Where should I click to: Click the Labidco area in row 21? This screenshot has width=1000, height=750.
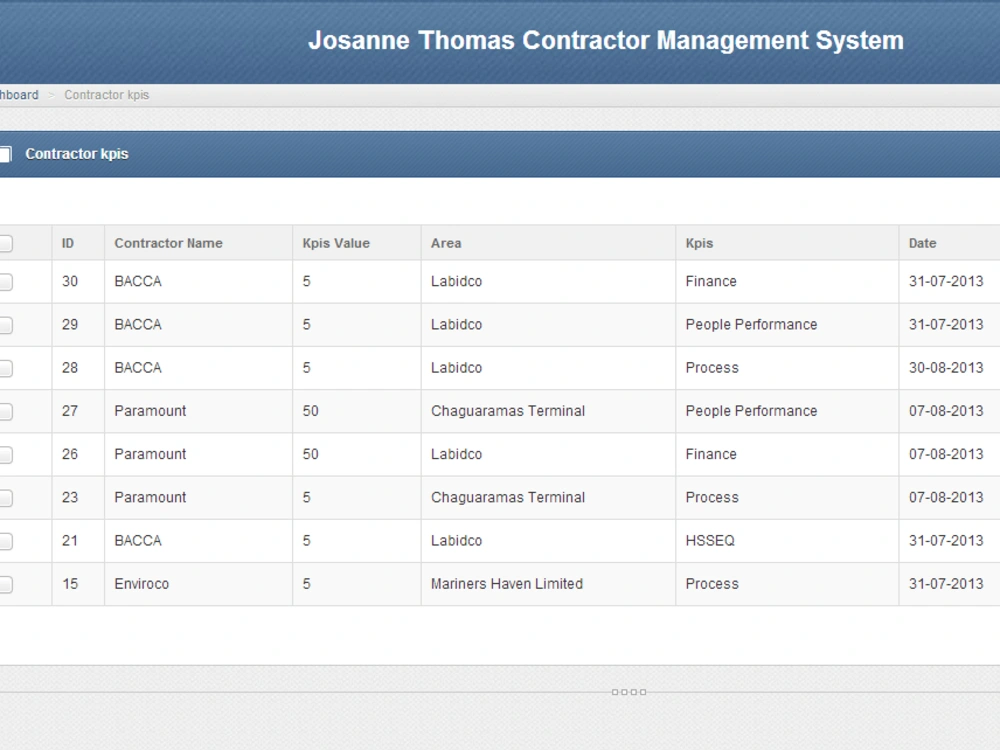456,541
